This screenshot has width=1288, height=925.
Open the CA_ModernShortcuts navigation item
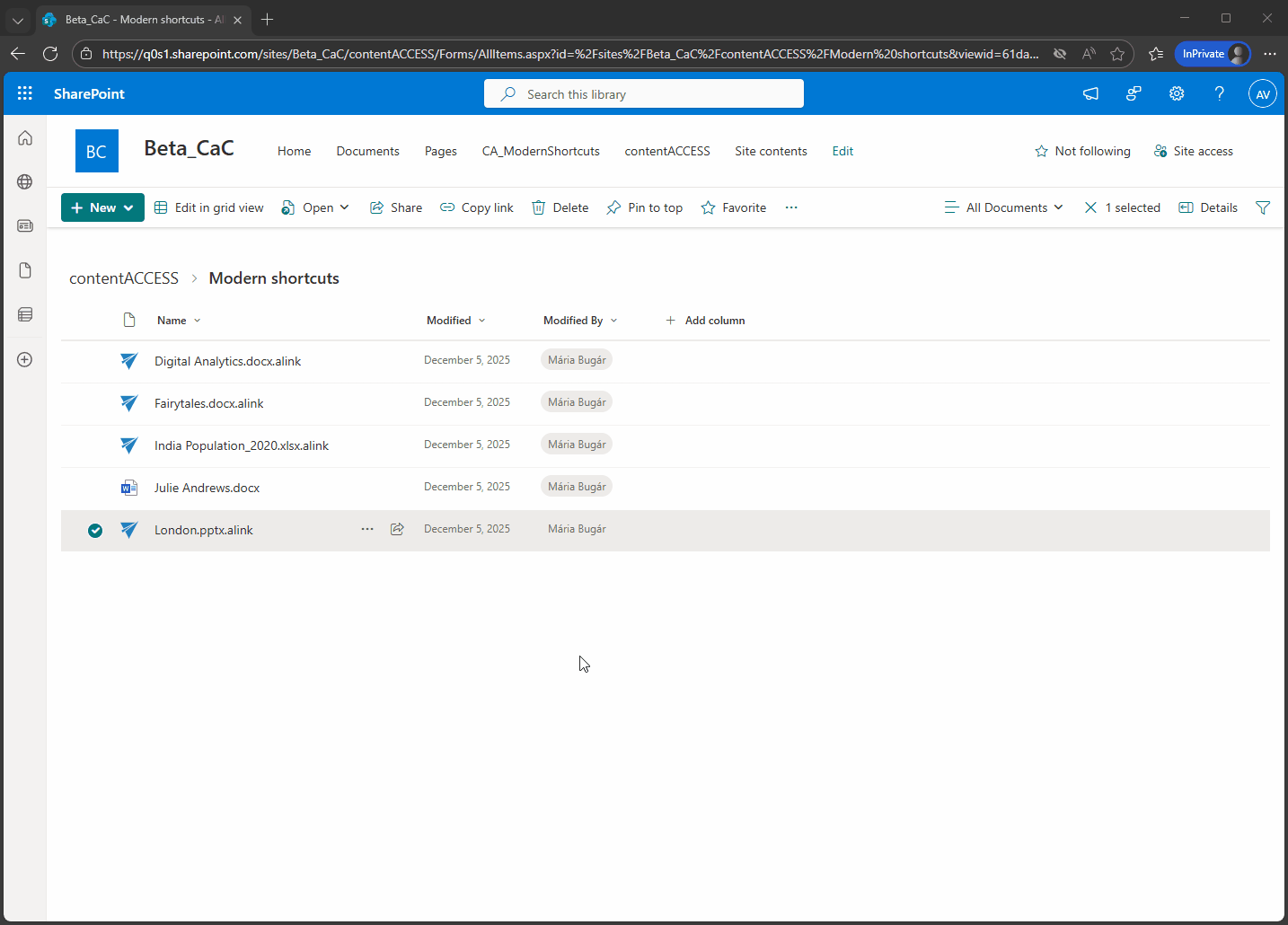point(541,151)
